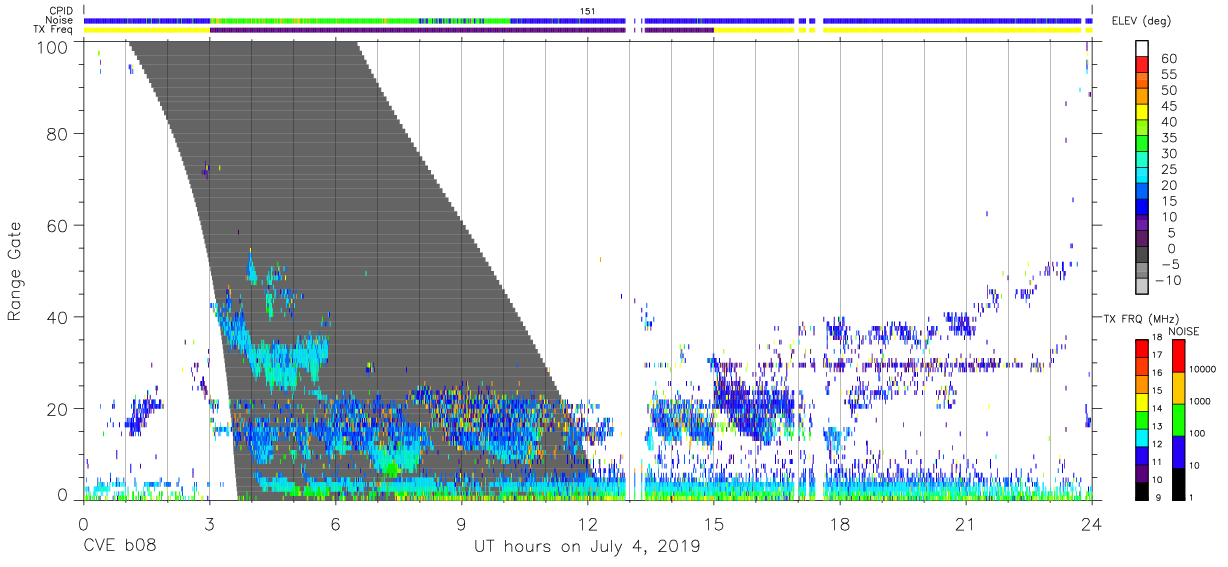Click x-axis hour label 12

point(588,523)
